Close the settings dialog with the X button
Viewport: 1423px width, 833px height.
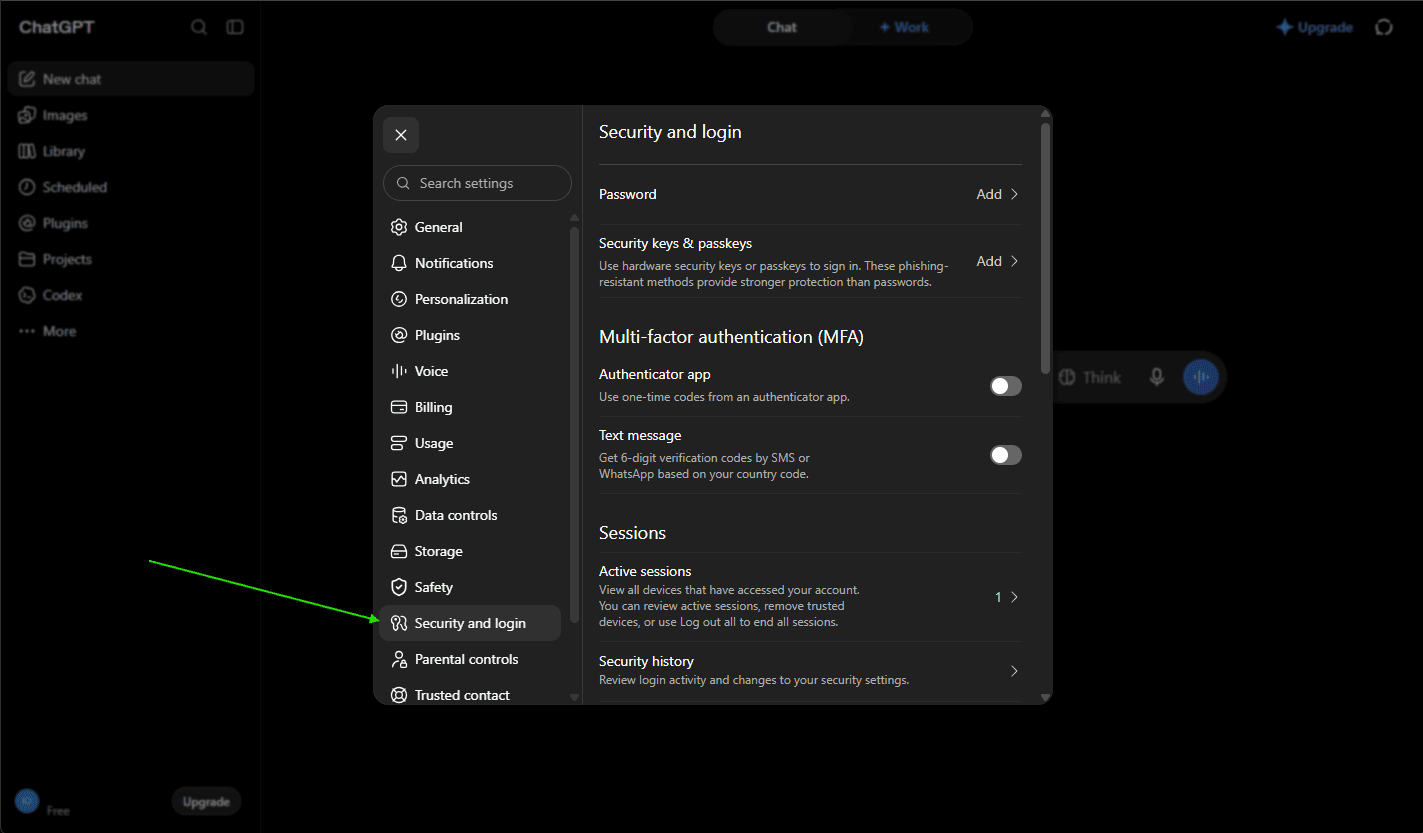[401, 135]
